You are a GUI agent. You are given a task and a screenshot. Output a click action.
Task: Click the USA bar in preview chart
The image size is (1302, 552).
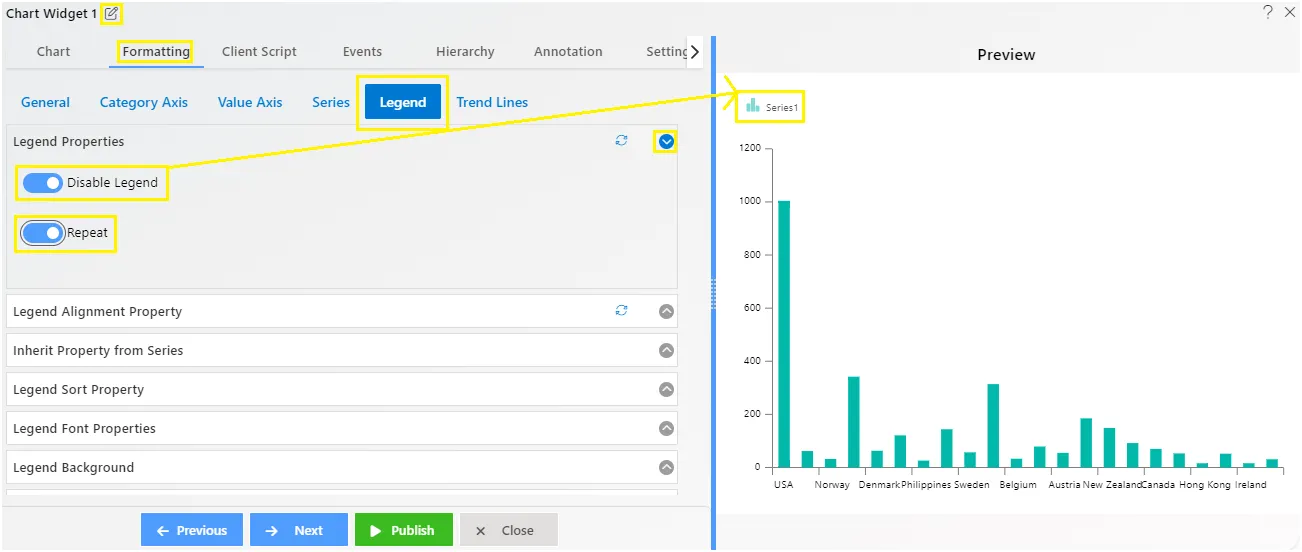pyautogui.click(x=784, y=334)
